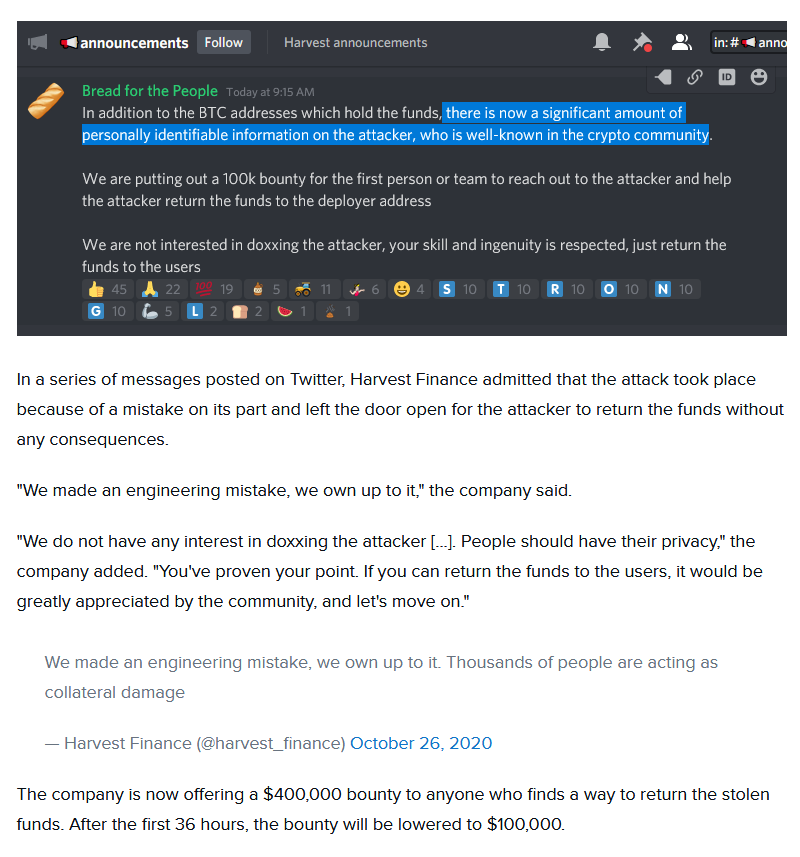The width and height of the screenshot is (800, 857).
Task: Open the member list icon
Action: (x=681, y=42)
